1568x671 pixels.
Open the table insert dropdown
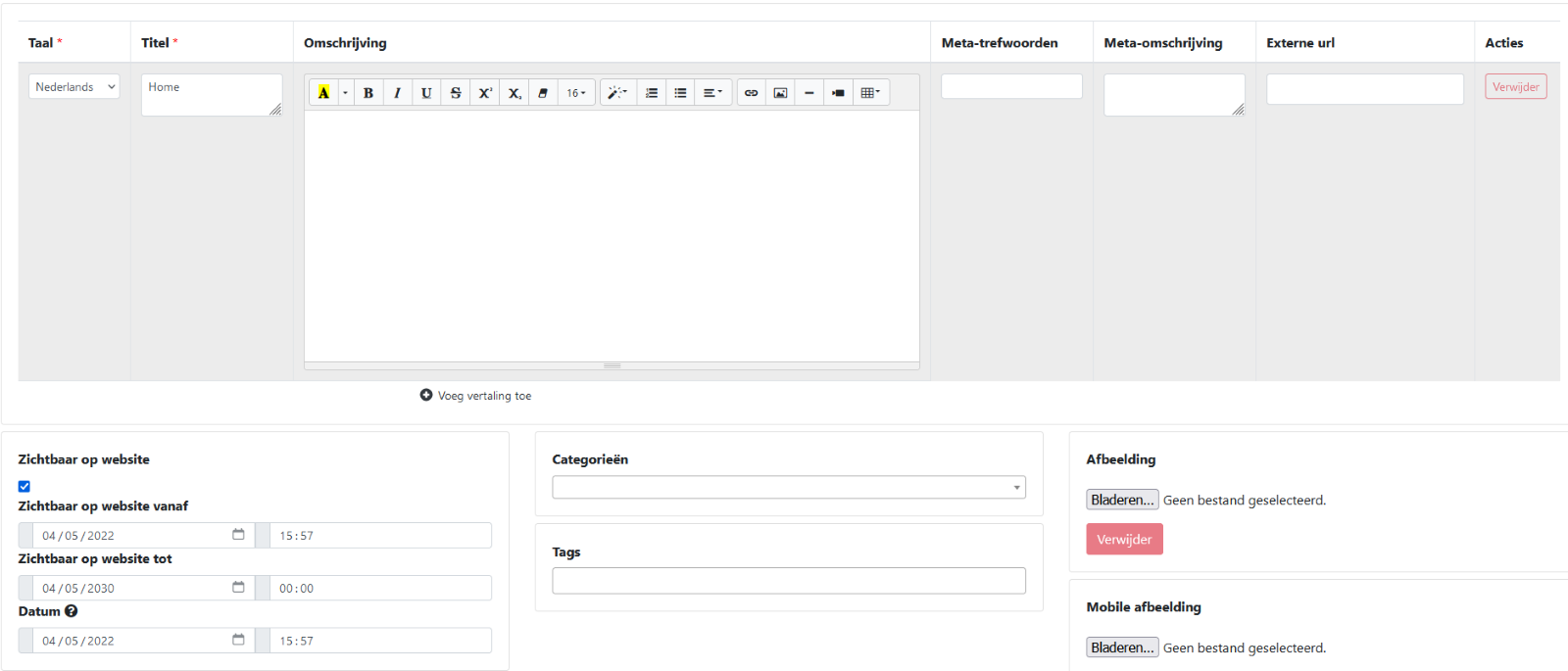[870, 93]
